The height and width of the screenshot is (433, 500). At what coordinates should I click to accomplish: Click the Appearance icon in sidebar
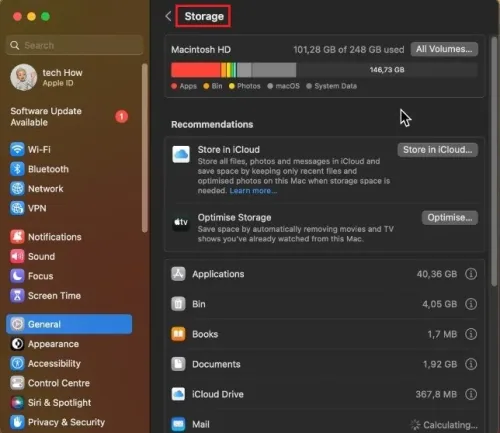point(17,344)
